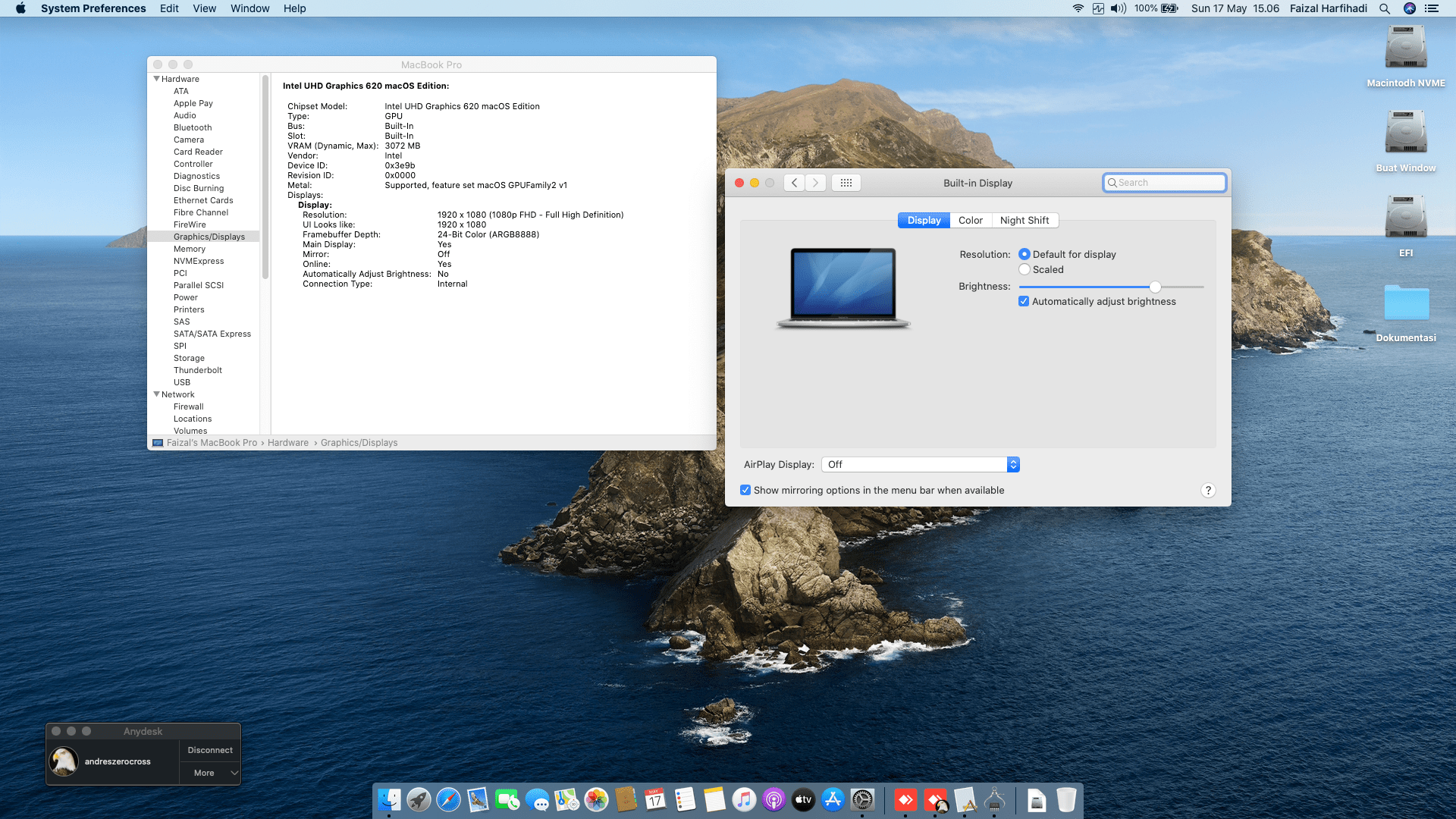Open Photos from the Dock

[596, 799]
